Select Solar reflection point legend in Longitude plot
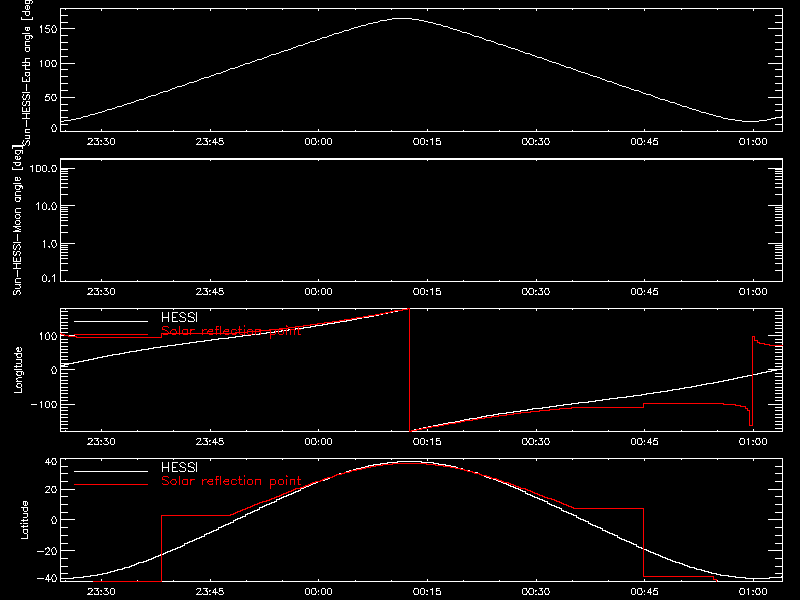Screen dimensions: 800x600 231,331
